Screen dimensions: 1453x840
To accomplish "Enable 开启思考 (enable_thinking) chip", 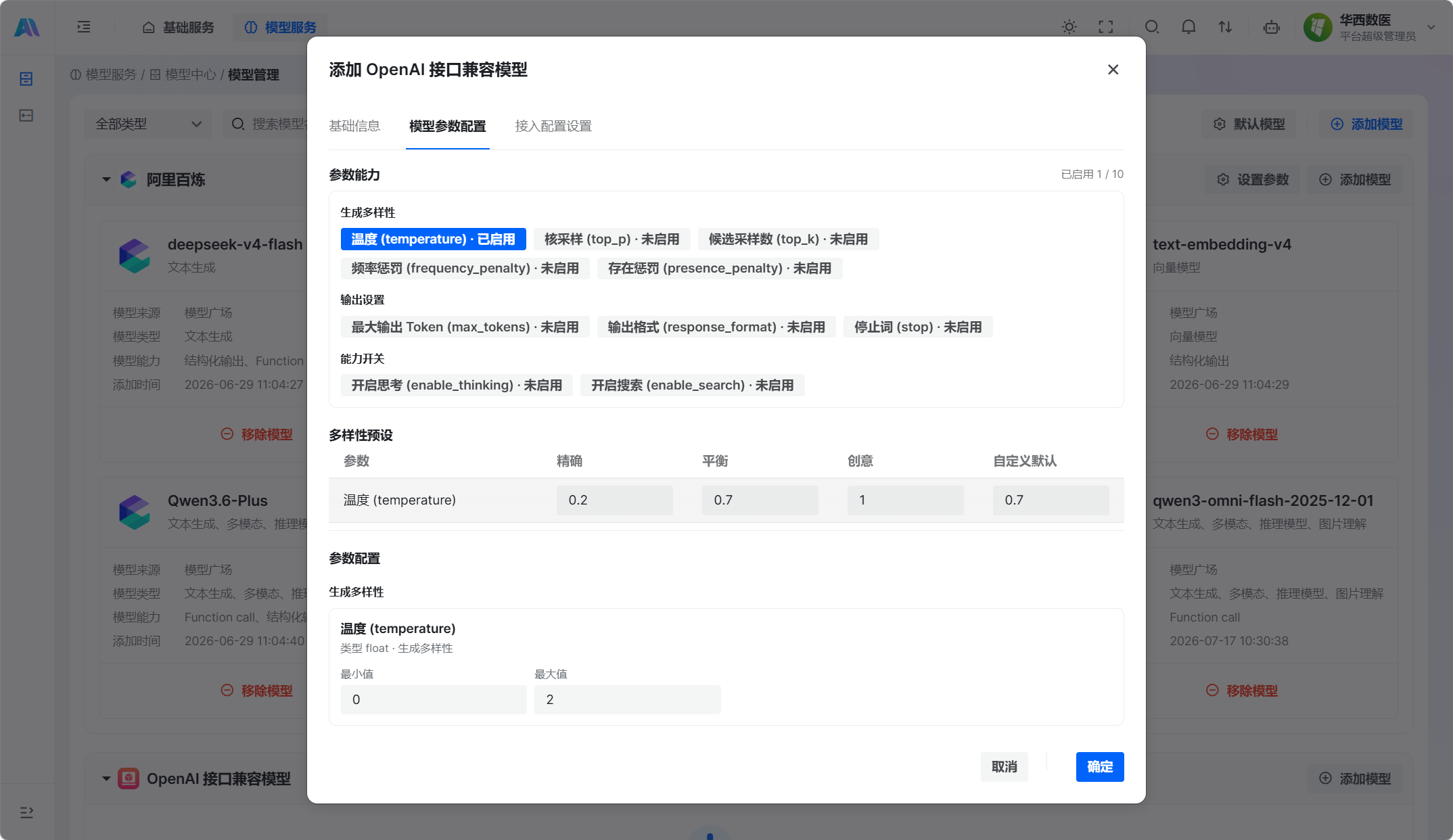I will [457, 386].
